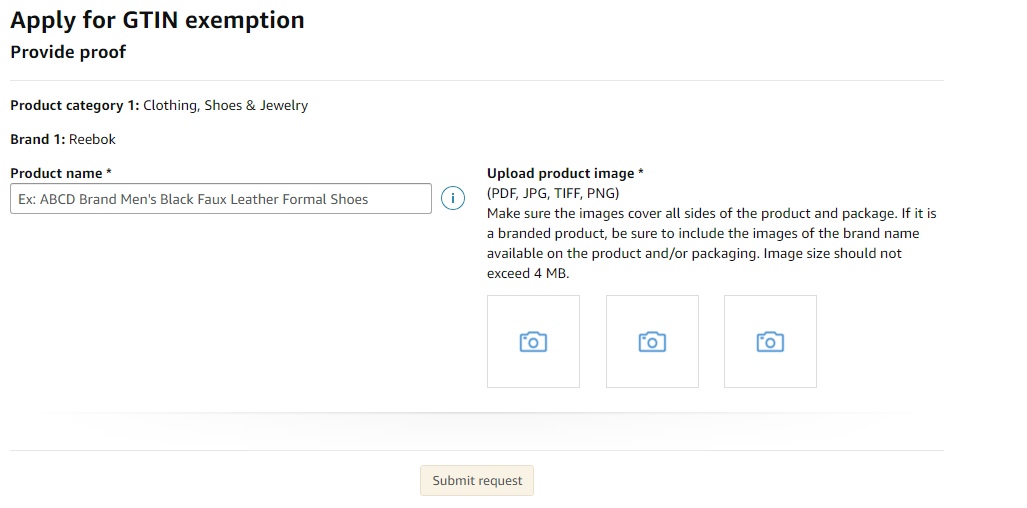Click the asterisk after "Product name"

pos(110,173)
